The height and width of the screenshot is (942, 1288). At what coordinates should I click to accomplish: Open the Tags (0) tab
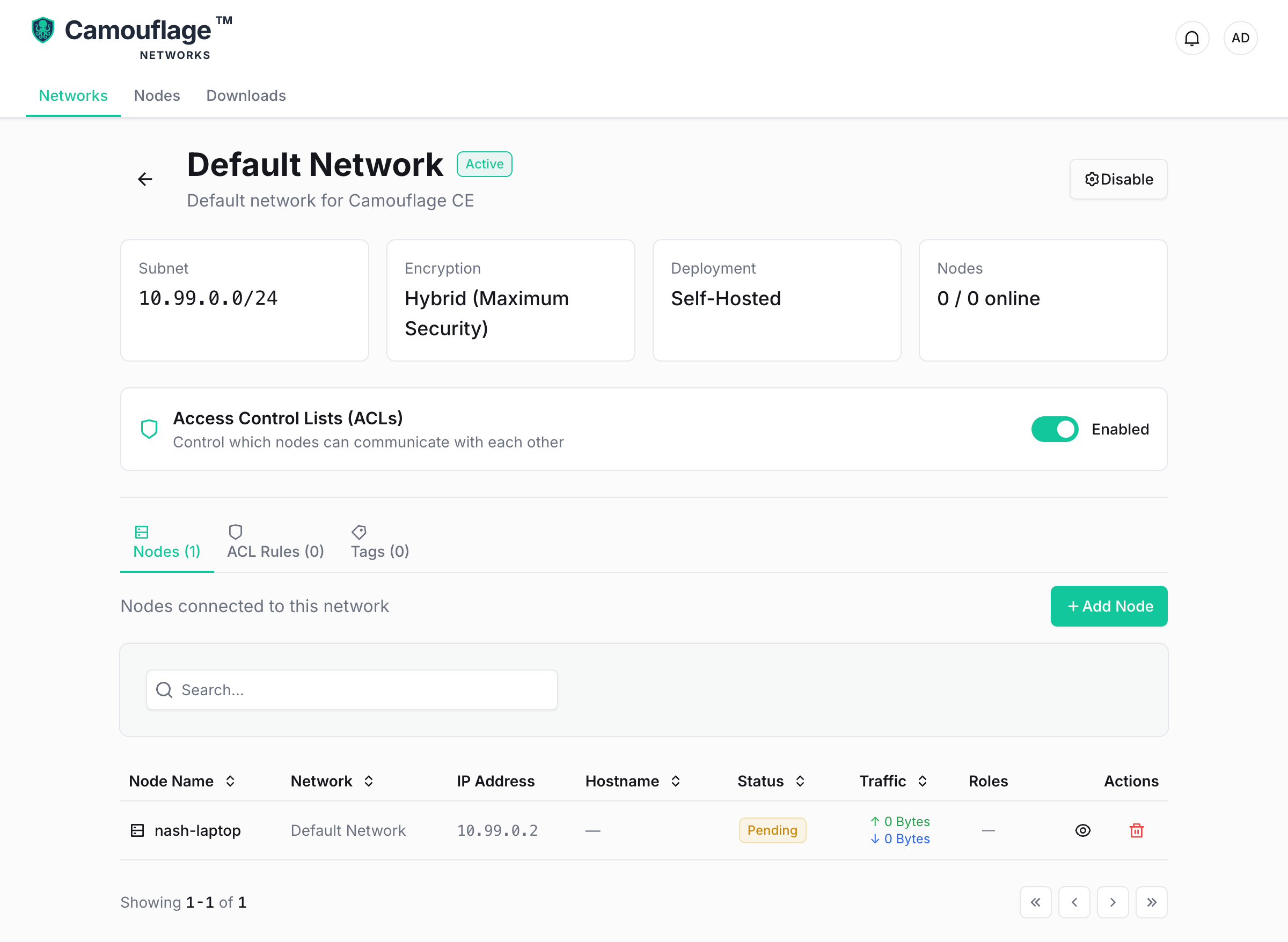[x=380, y=543]
